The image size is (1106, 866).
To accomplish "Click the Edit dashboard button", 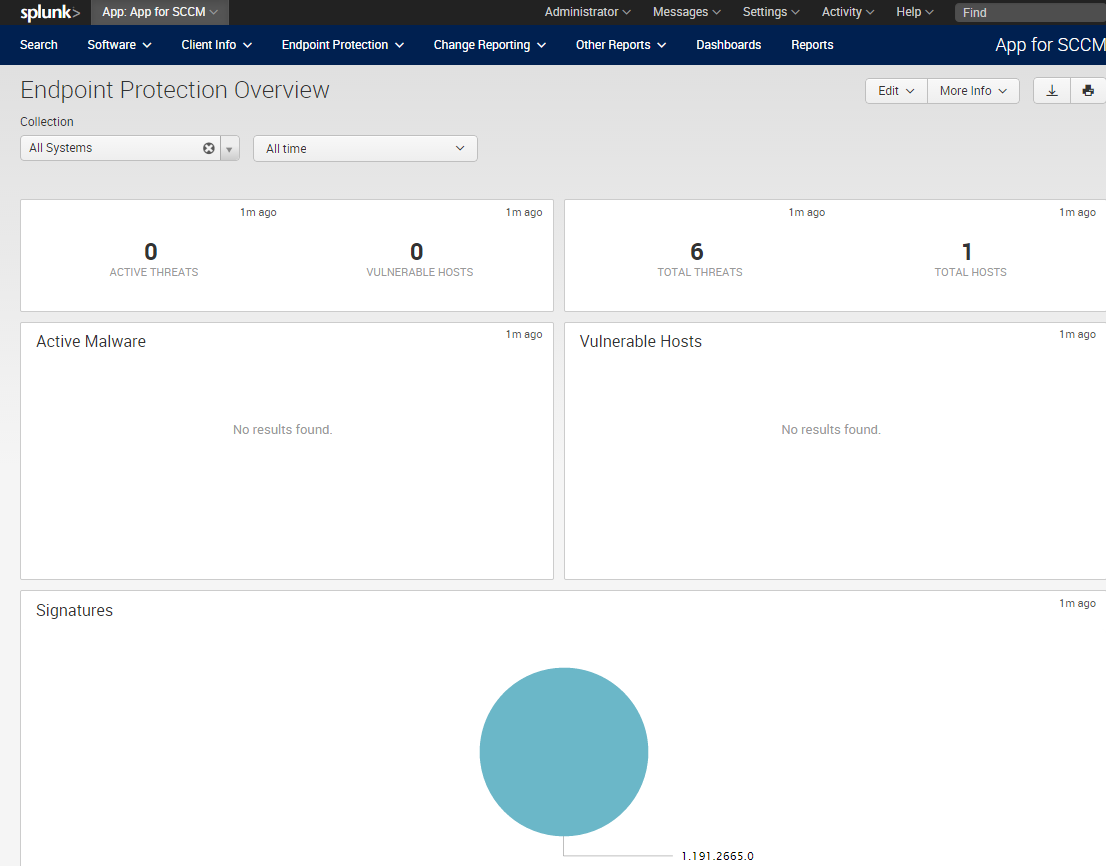I will click(x=896, y=91).
